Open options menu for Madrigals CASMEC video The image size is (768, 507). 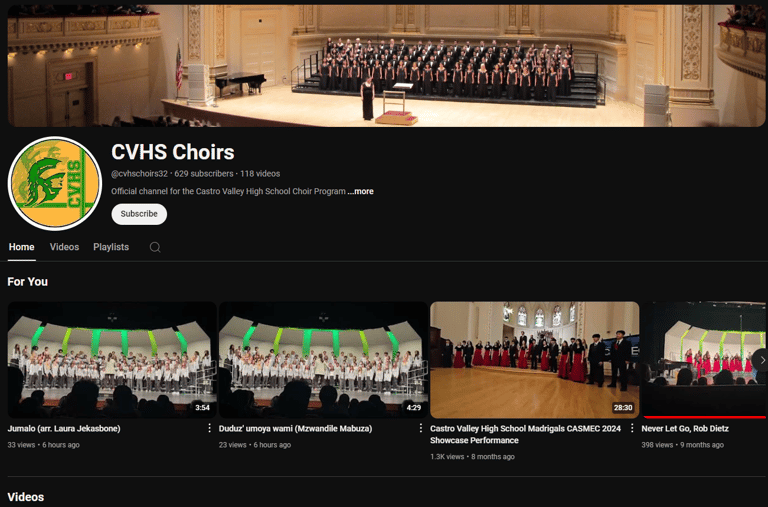tap(632, 429)
